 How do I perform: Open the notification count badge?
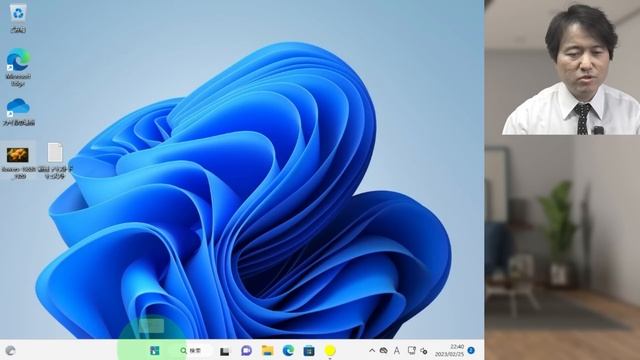pos(471,351)
